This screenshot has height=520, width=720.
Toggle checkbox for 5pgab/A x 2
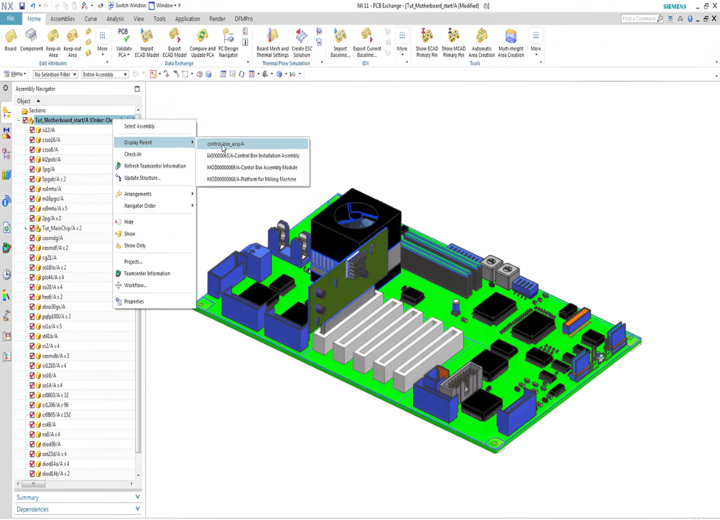pos(32,179)
